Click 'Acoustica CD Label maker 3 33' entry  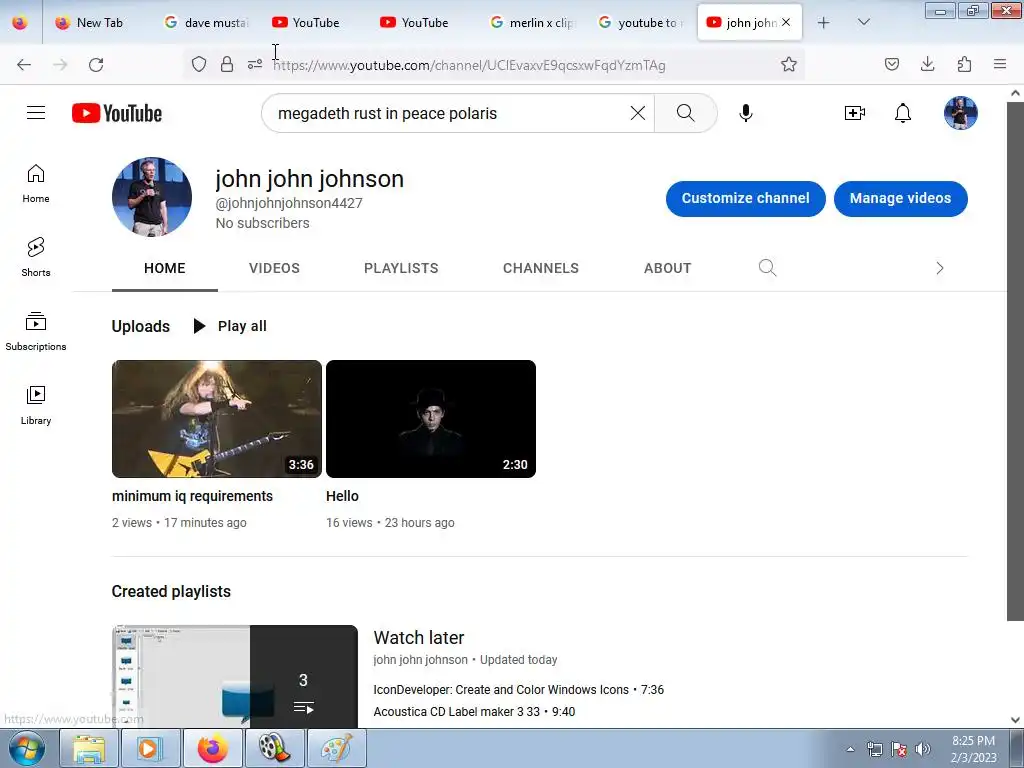(x=458, y=712)
